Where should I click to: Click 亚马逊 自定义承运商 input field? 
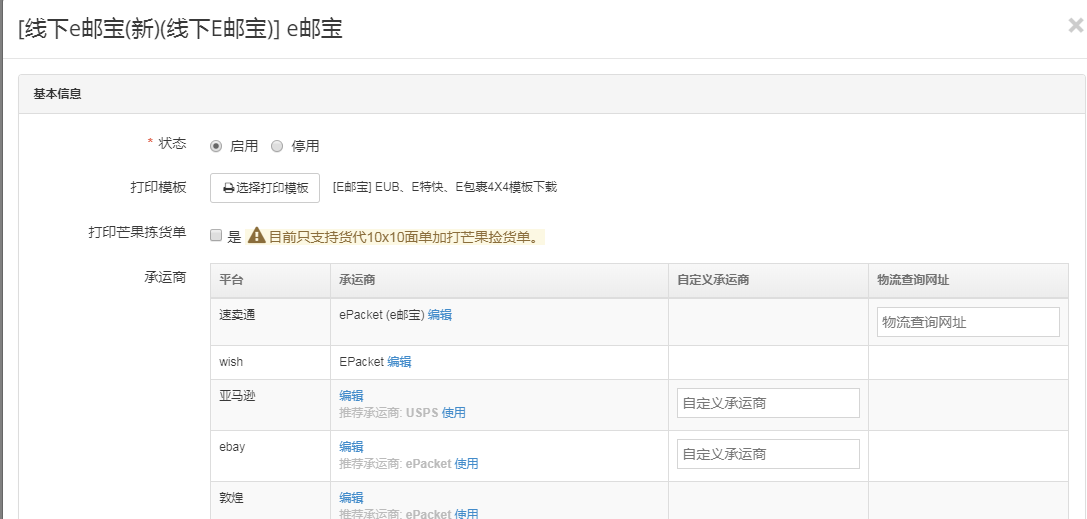click(768, 404)
